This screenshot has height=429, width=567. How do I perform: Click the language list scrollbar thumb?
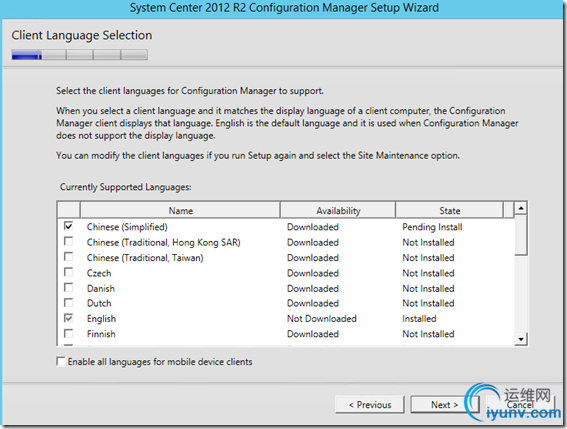[521, 235]
